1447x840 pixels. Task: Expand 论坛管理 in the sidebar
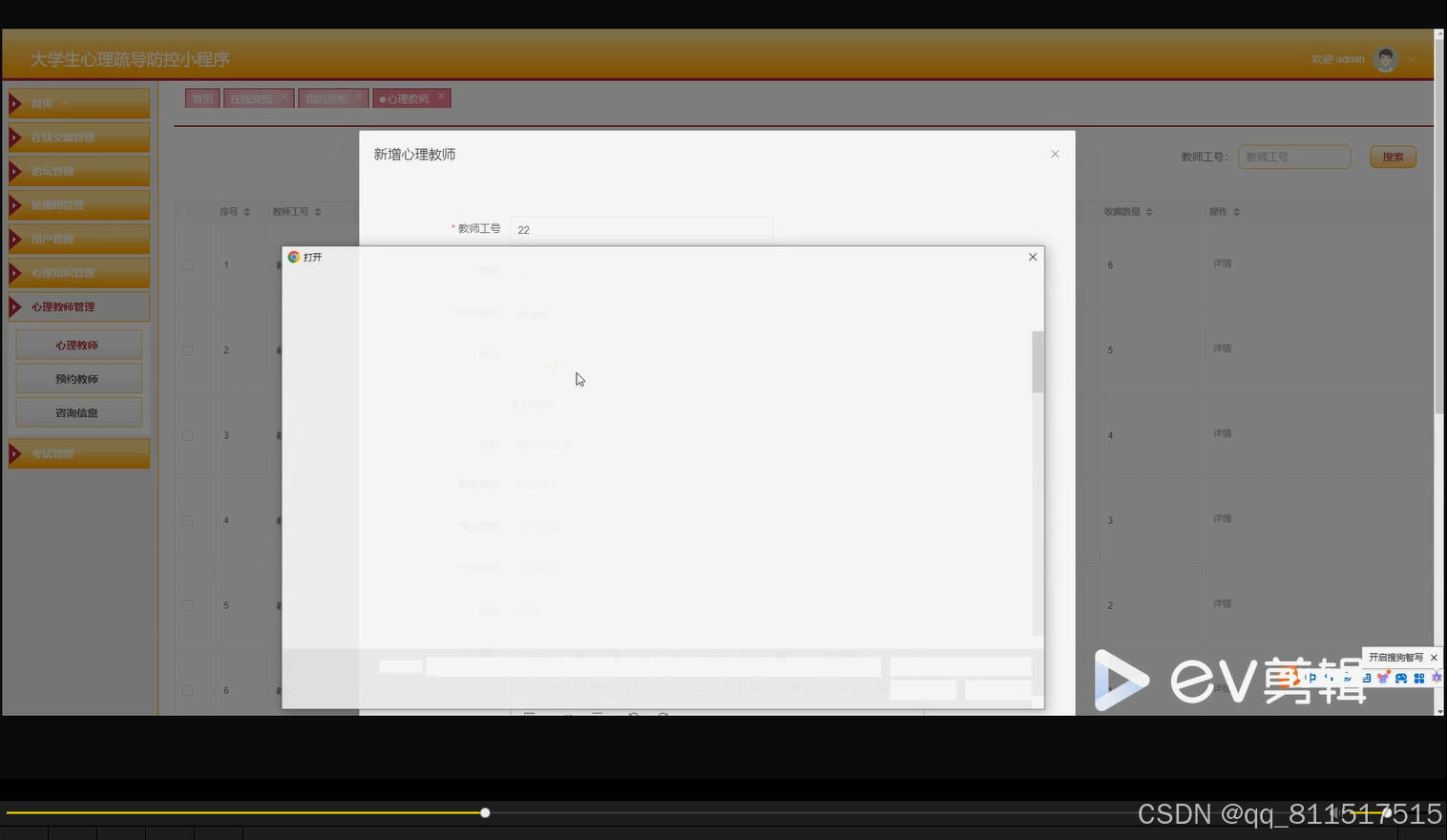coord(78,172)
